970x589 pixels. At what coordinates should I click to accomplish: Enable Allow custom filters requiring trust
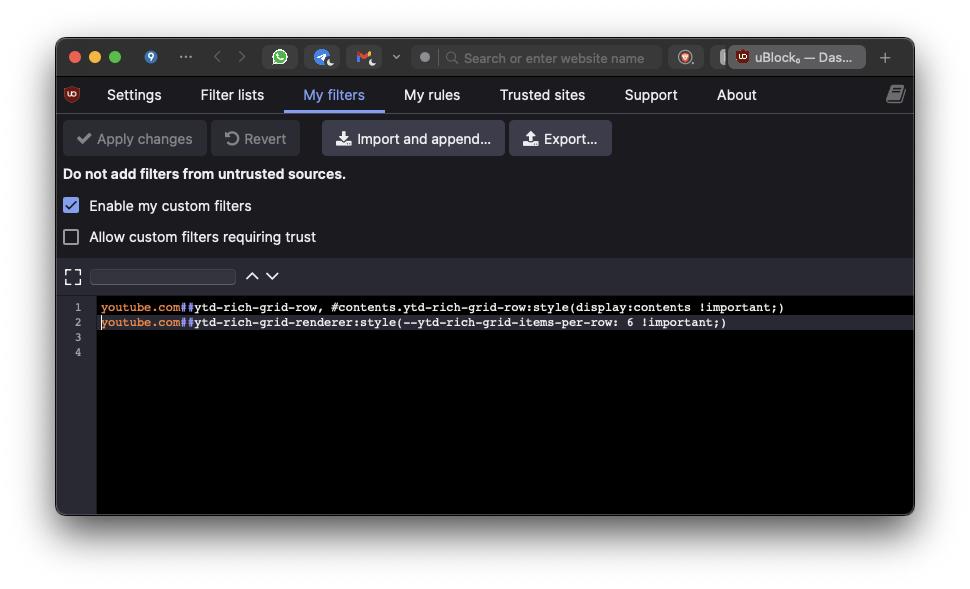pos(71,237)
